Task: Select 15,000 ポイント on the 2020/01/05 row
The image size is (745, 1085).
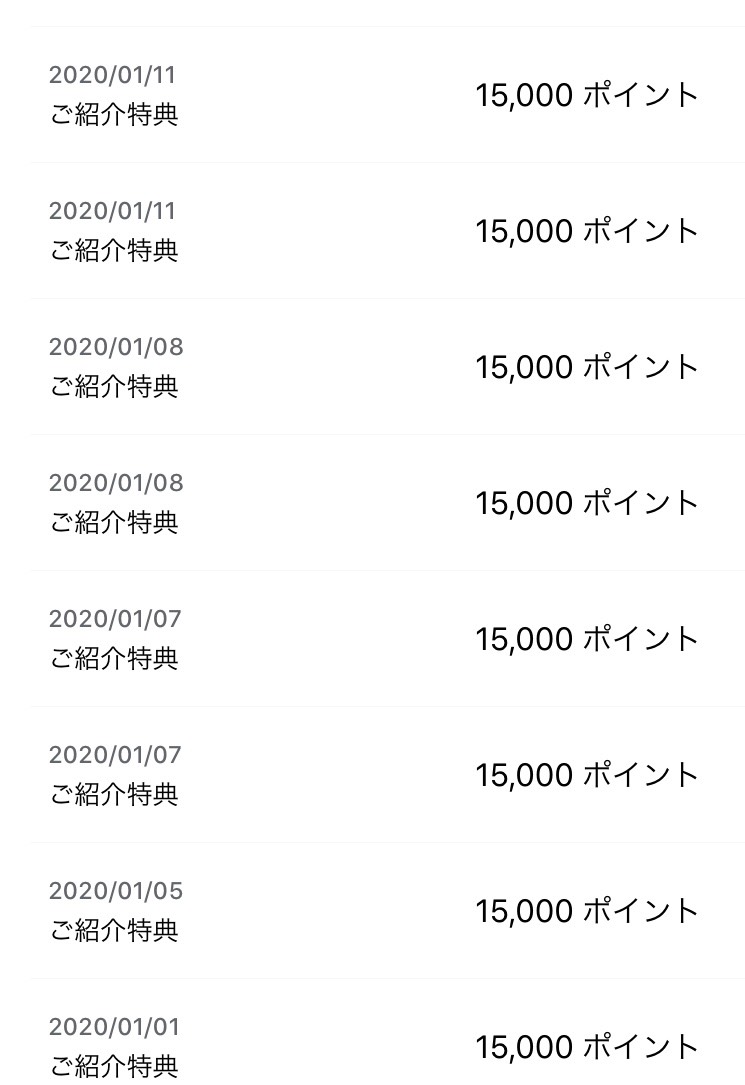Action: (587, 911)
